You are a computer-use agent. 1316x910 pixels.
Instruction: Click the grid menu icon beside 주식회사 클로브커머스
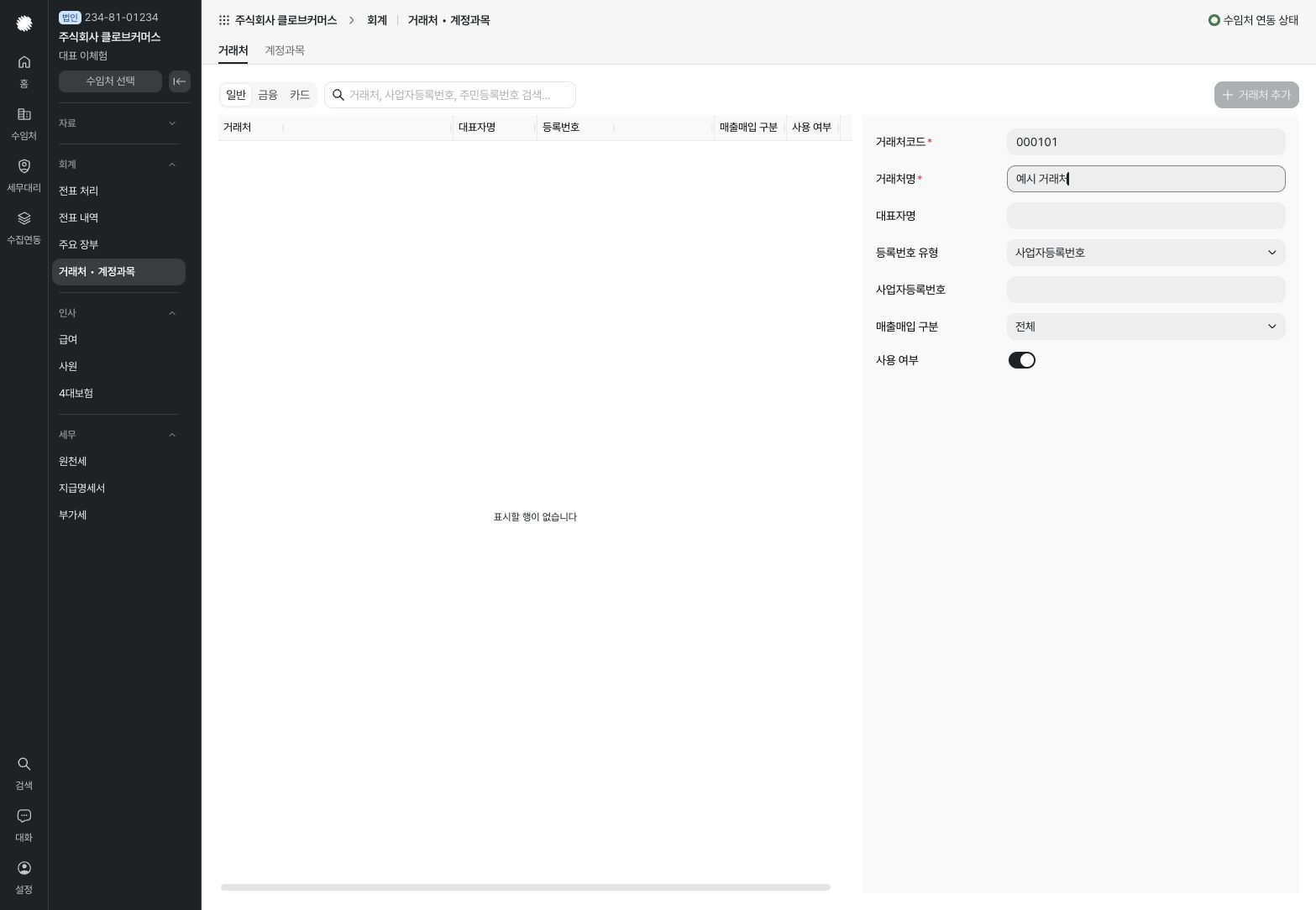pyautogui.click(x=224, y=20)
